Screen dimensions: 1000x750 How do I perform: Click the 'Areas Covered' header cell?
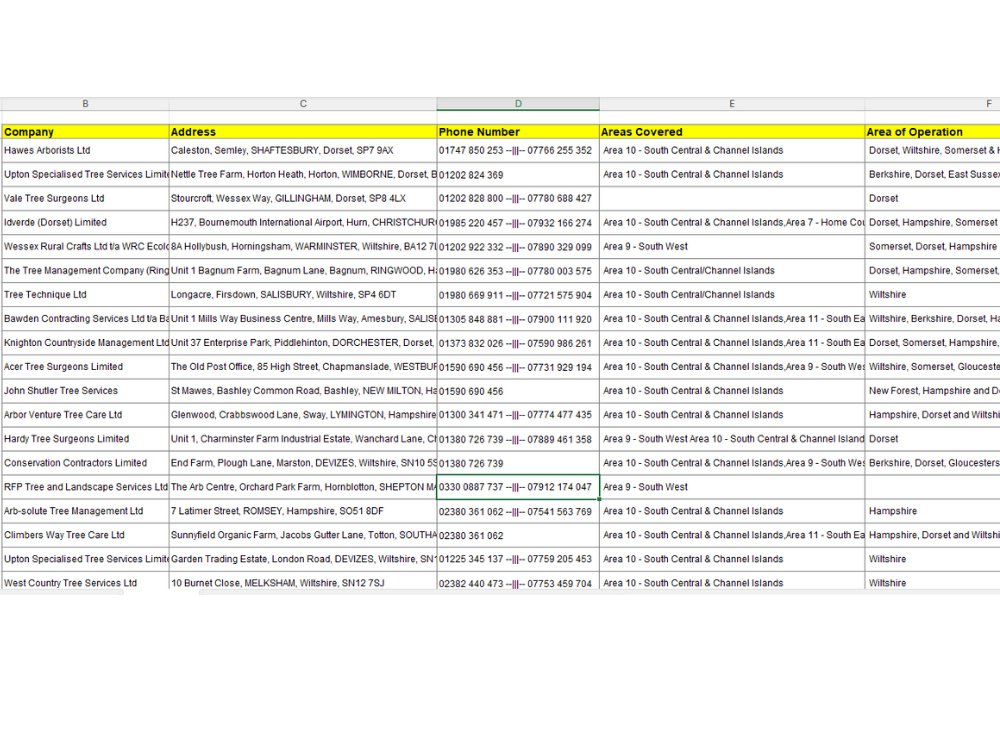point(732,132)
